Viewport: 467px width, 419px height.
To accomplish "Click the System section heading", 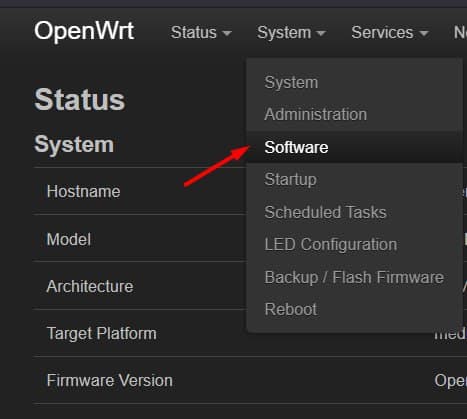I will coord(74,144).
